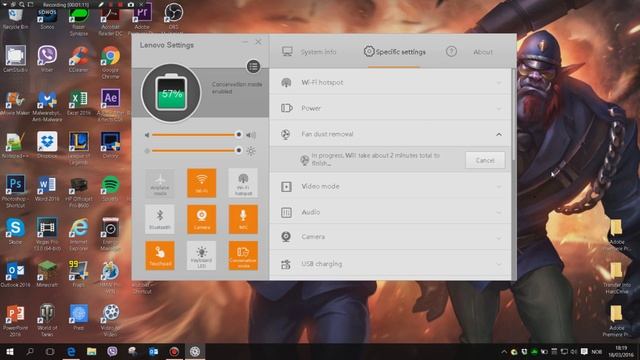Image resolution: width=640 pixels, height=360 pixels.
Task: Collapse the Fan dust removal section chevron
Action: [499, 134]
